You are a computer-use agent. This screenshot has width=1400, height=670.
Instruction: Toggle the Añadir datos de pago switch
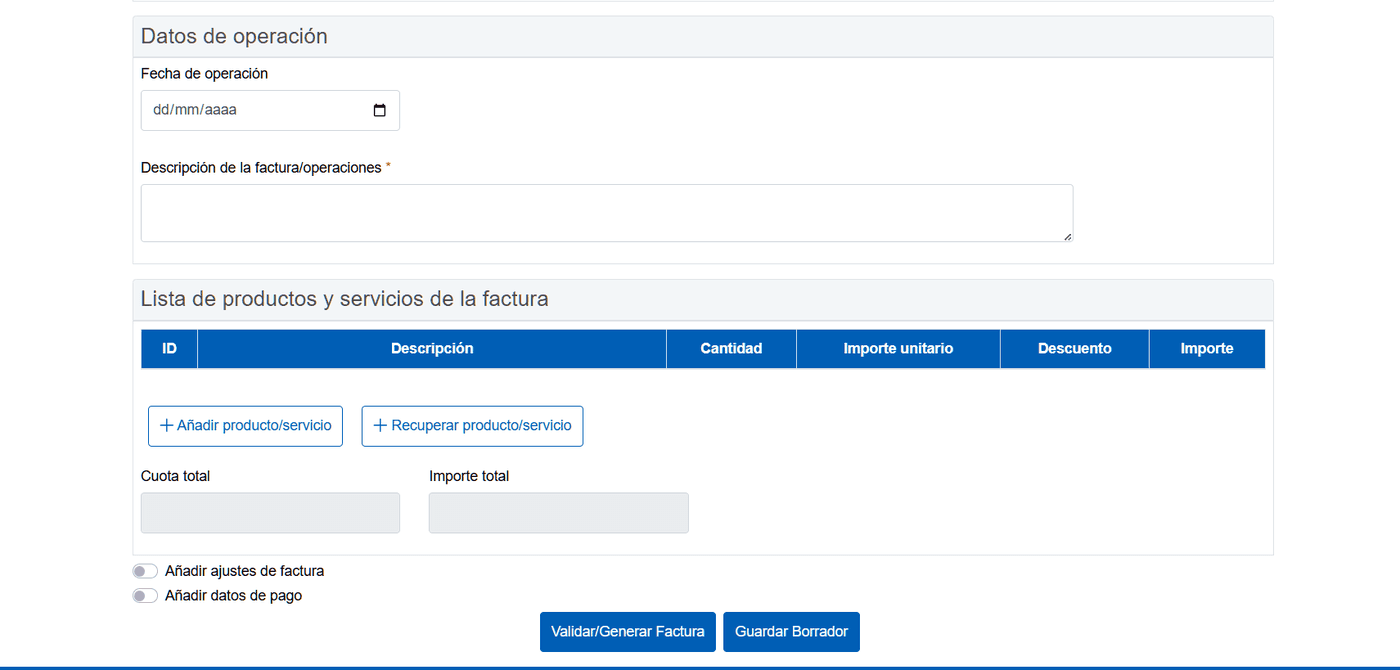146,596
